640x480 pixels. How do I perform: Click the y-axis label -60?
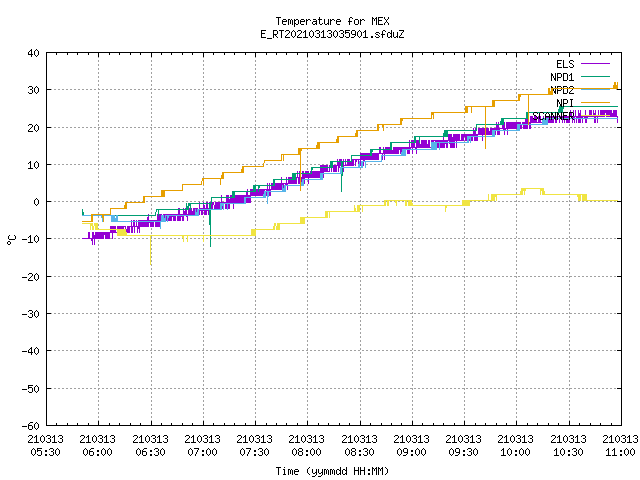click(x=31, y=426)
